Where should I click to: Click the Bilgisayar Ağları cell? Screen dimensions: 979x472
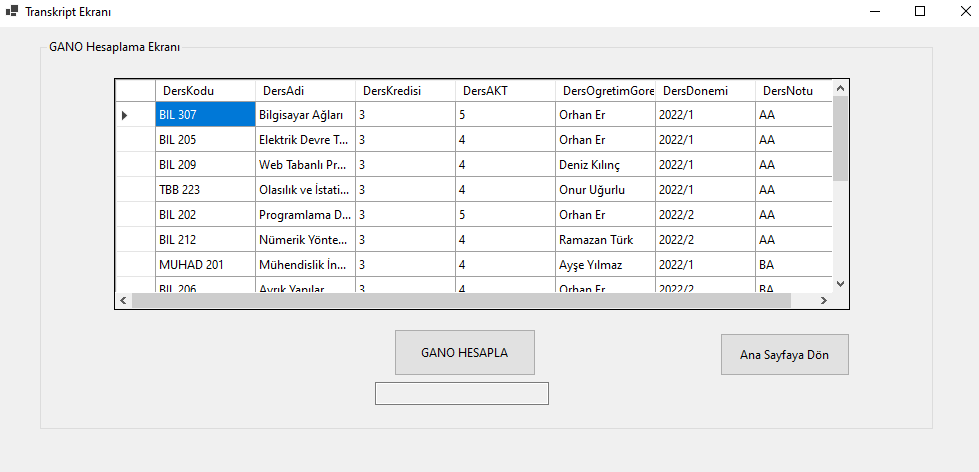click(305, 114)
